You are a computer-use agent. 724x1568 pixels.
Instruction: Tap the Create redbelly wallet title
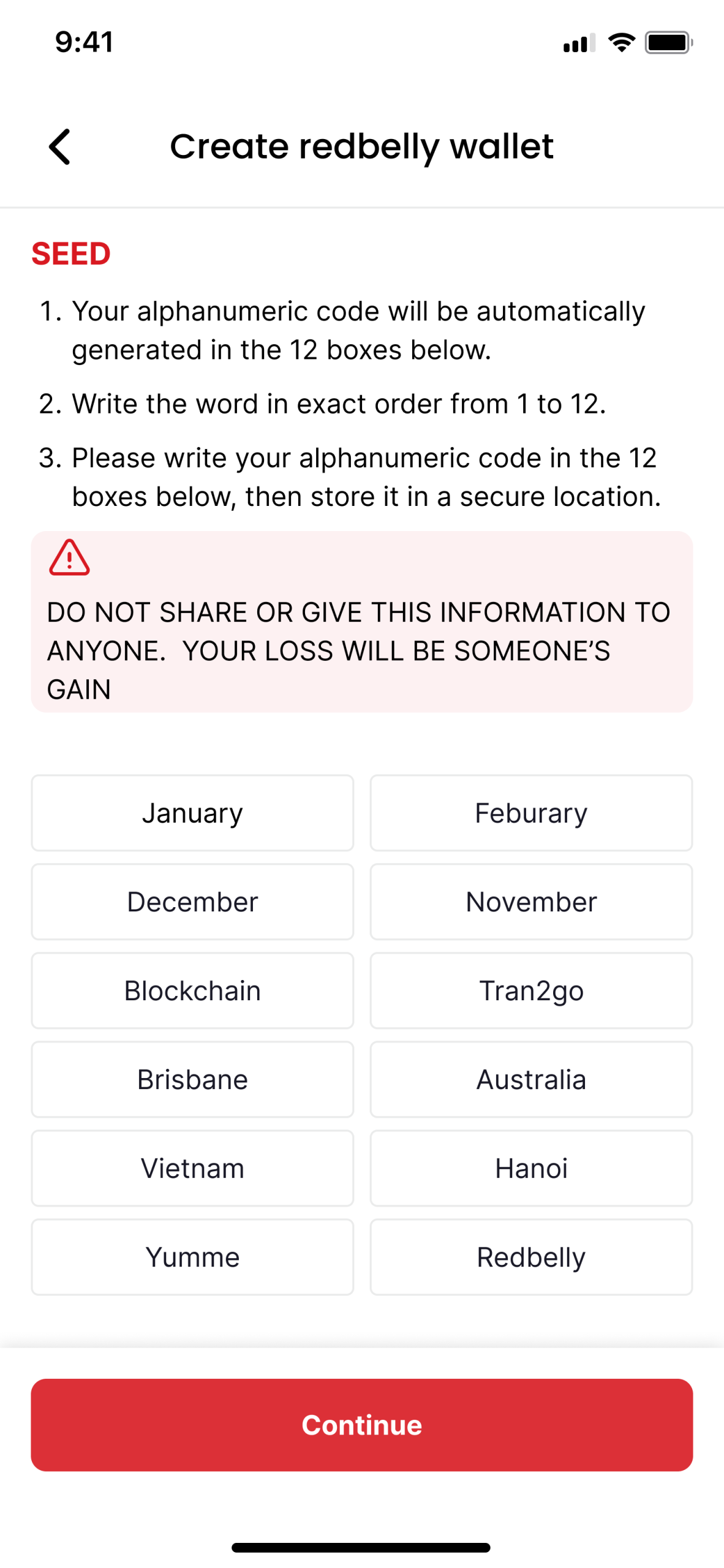pos(361,147)
